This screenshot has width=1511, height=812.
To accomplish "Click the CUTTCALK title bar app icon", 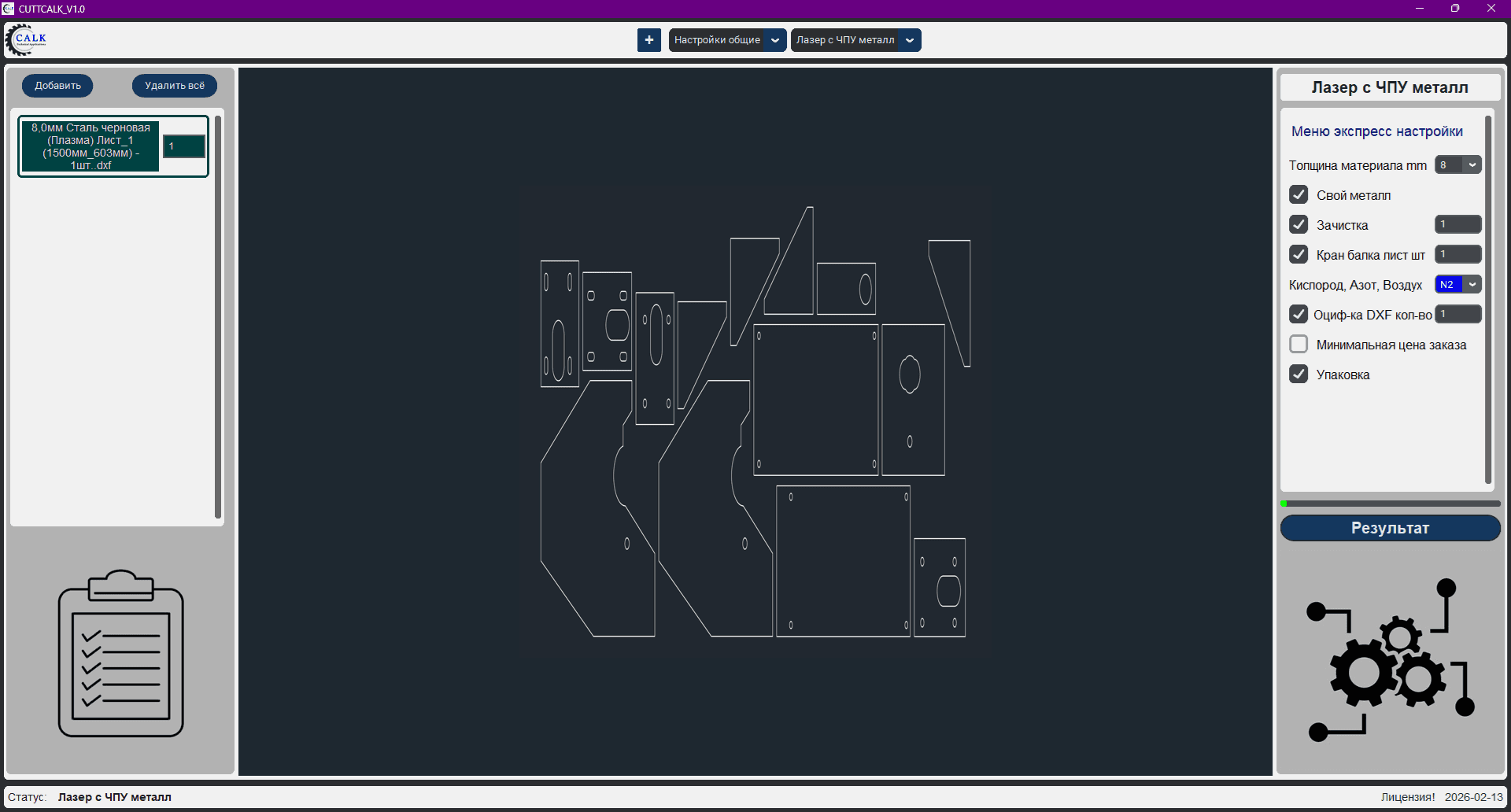I will point(9,9).
